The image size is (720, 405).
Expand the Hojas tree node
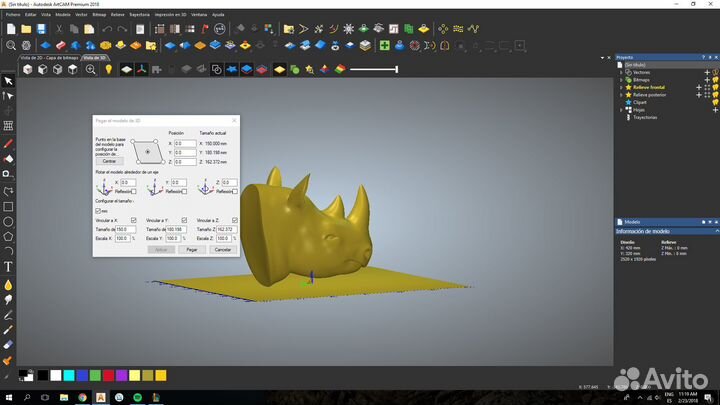(x=621, y=109)
